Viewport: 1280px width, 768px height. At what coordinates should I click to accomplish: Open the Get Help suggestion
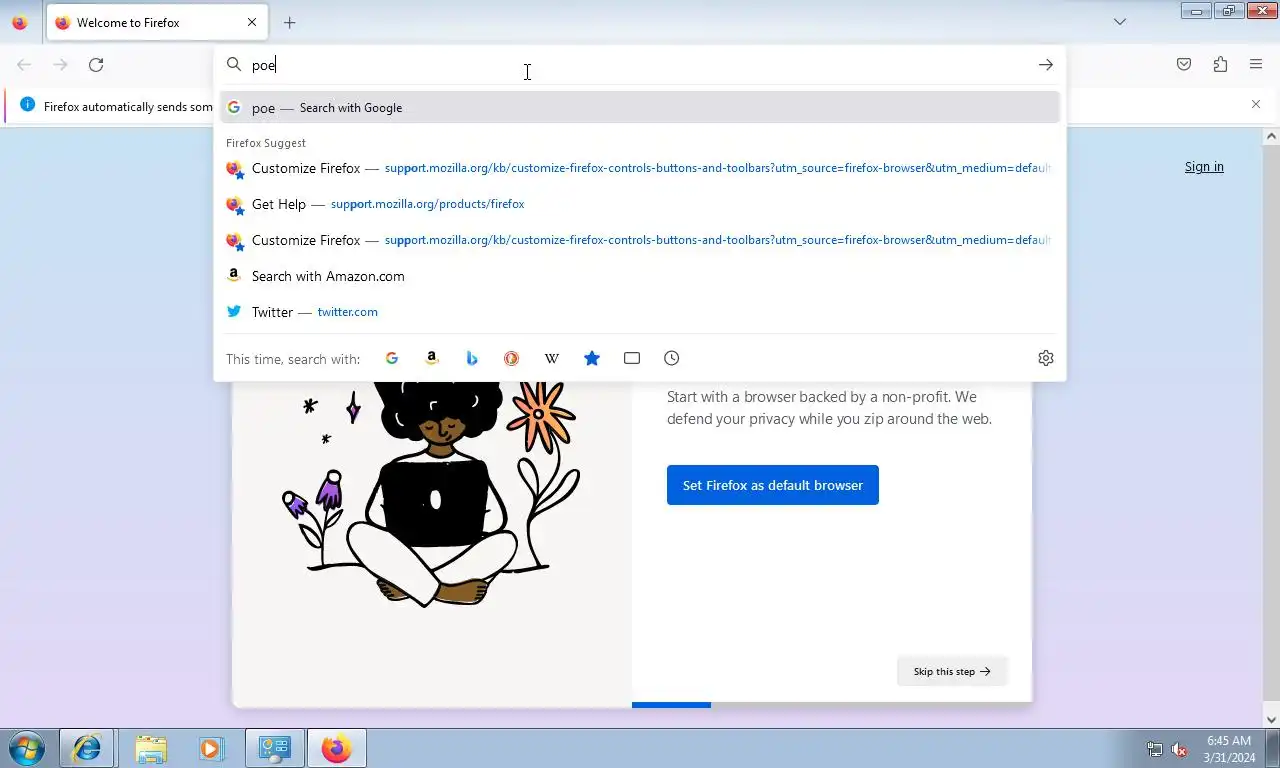(x=640, y=204)
